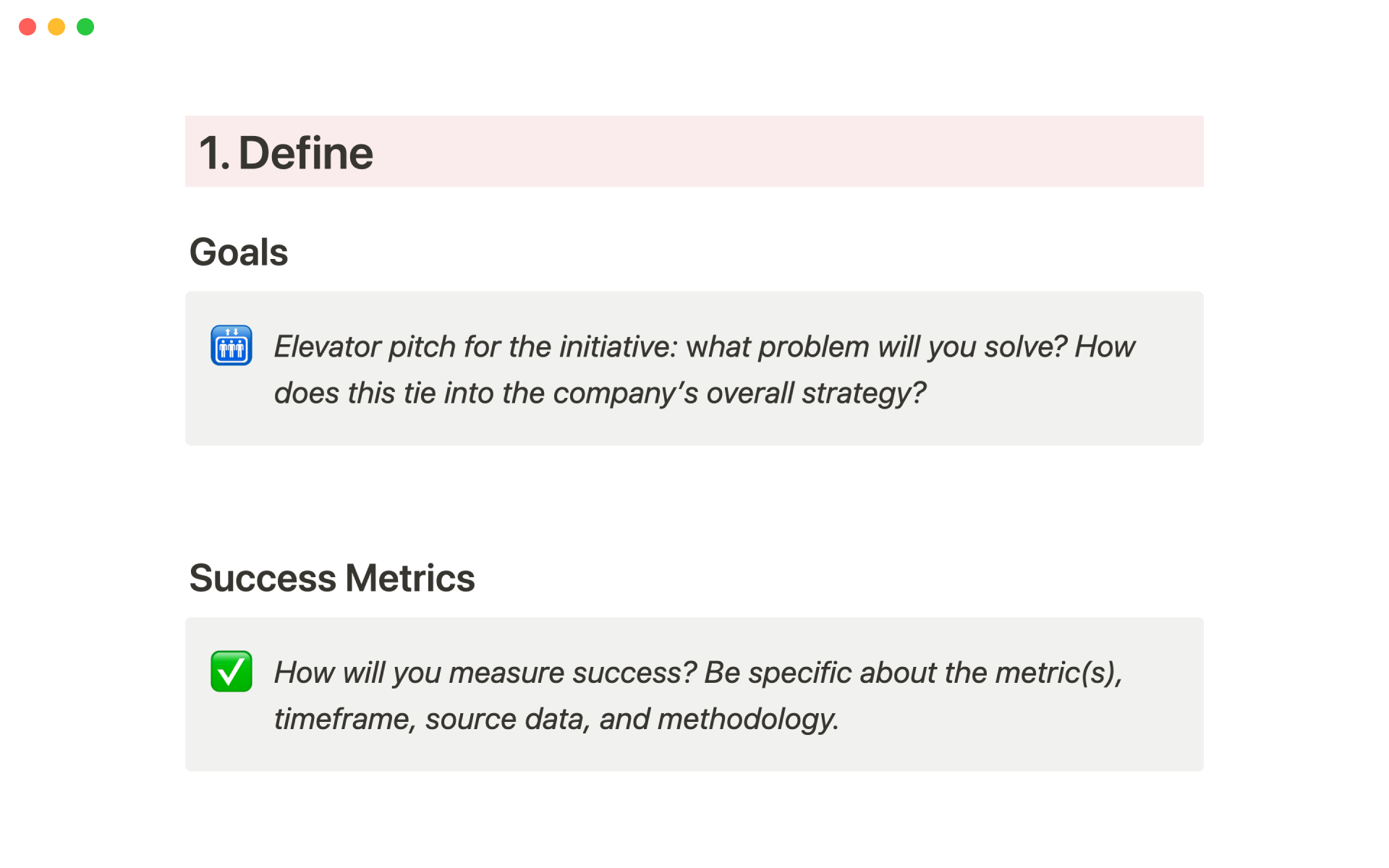This screenshot has width=1389, height=868.
Task: Click the green checkmark emoji icon
Action: pyautogui.click(x=231, y=671)
